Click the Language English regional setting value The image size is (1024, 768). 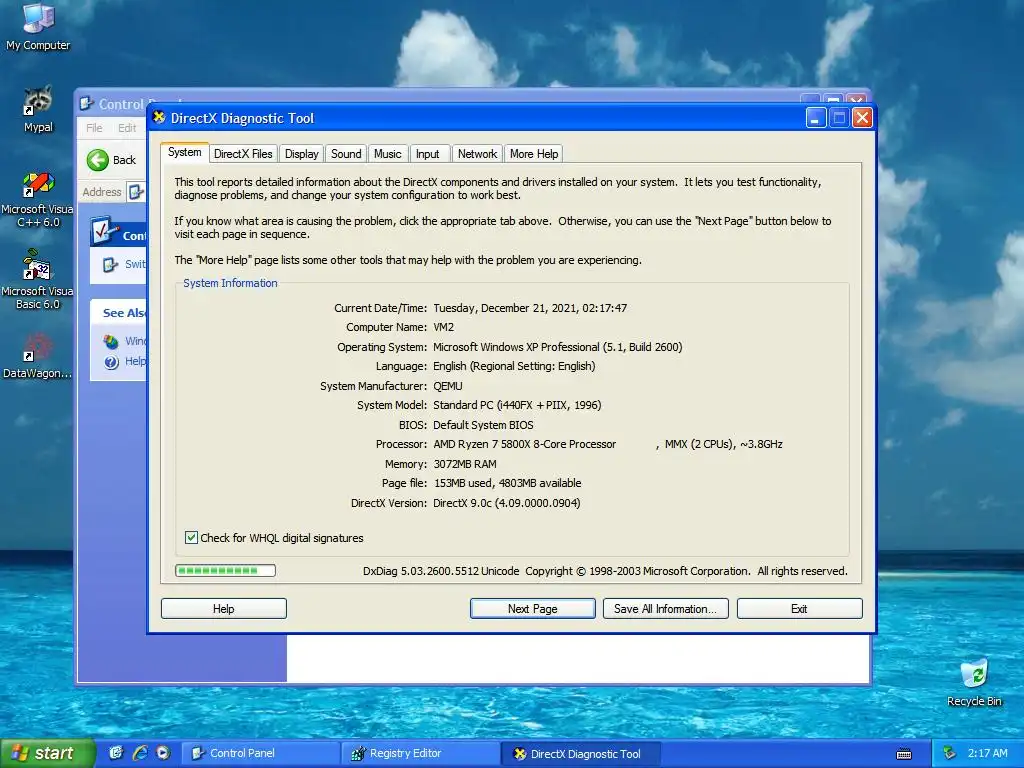click(514, 366)
